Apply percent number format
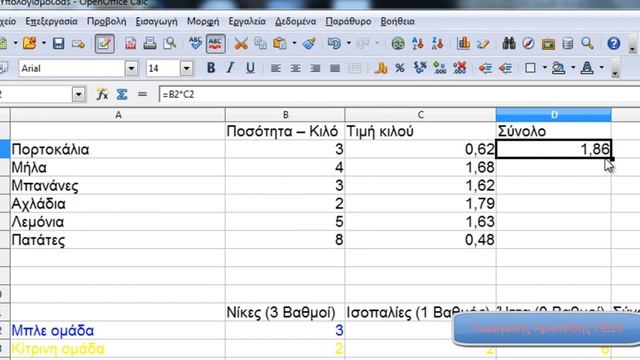The width and height of the screenshot is (640, 360). 400,68
